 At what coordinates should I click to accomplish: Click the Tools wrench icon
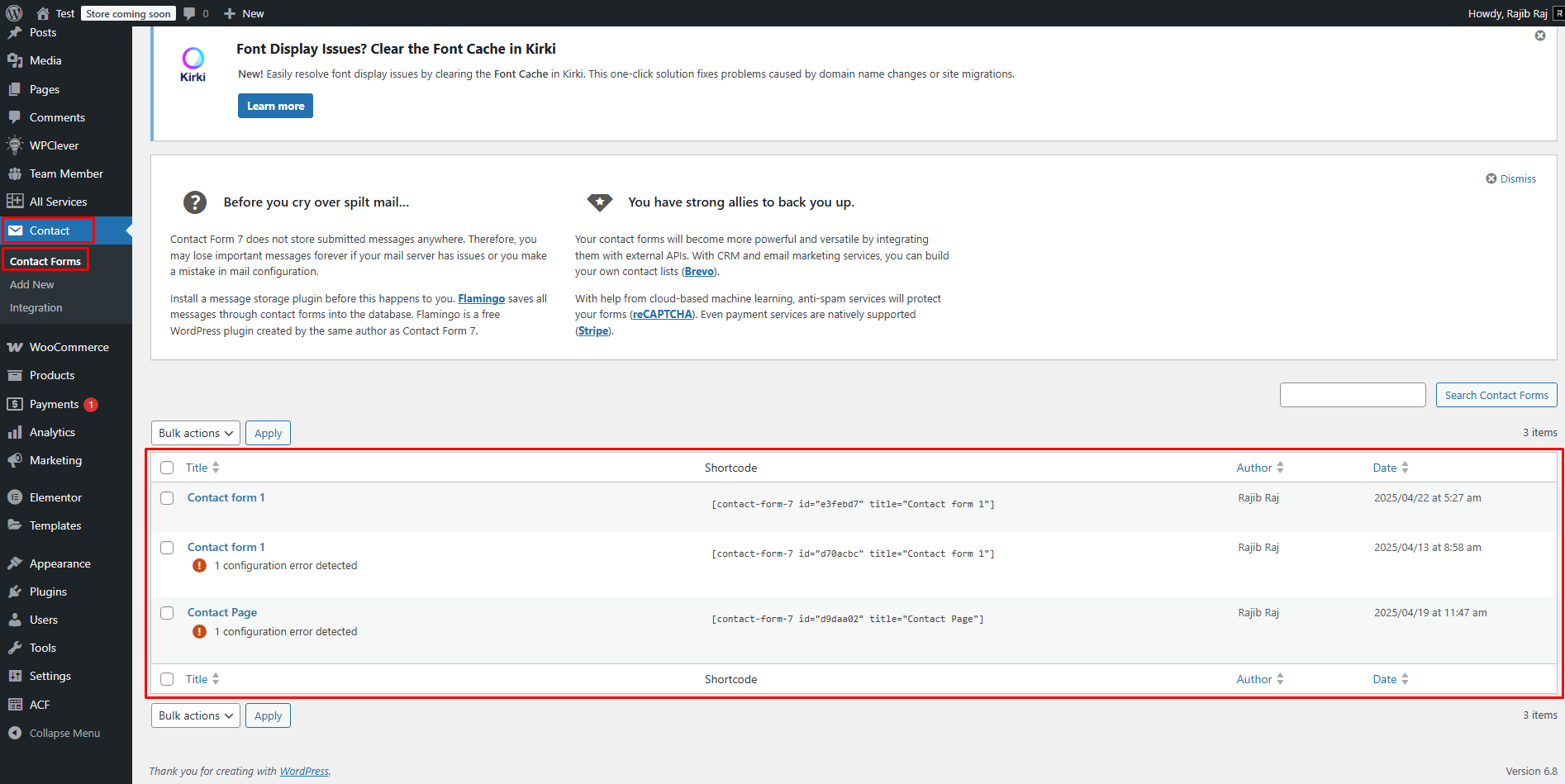coord(15,648)
